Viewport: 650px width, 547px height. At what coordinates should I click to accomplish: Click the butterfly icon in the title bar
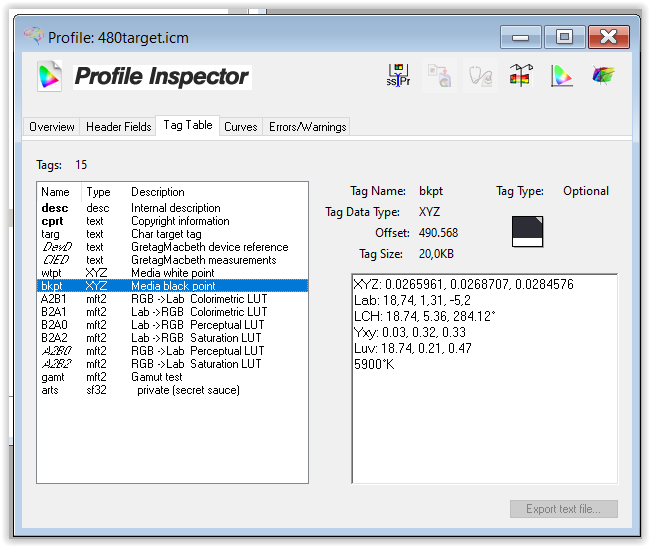coord(34,37)
